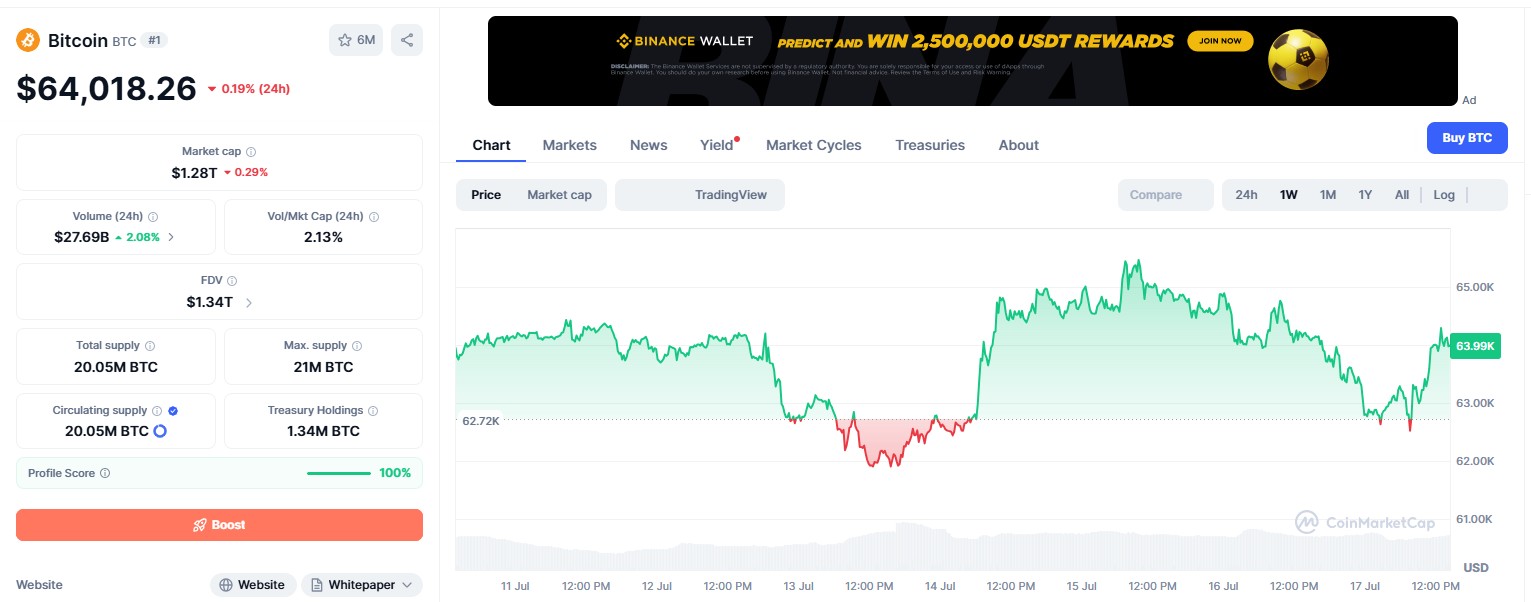Toggle the Log scale option
Image resolution: width=1531 pixels, height=602 pixels.
(1444, 195)
